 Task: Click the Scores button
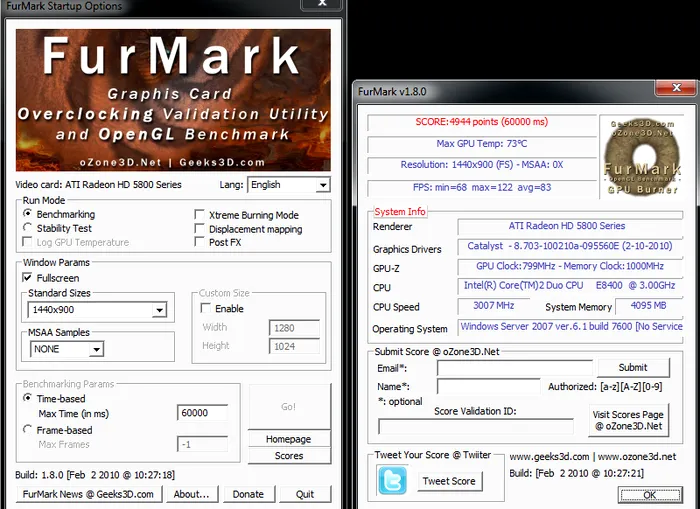point(289,456)
